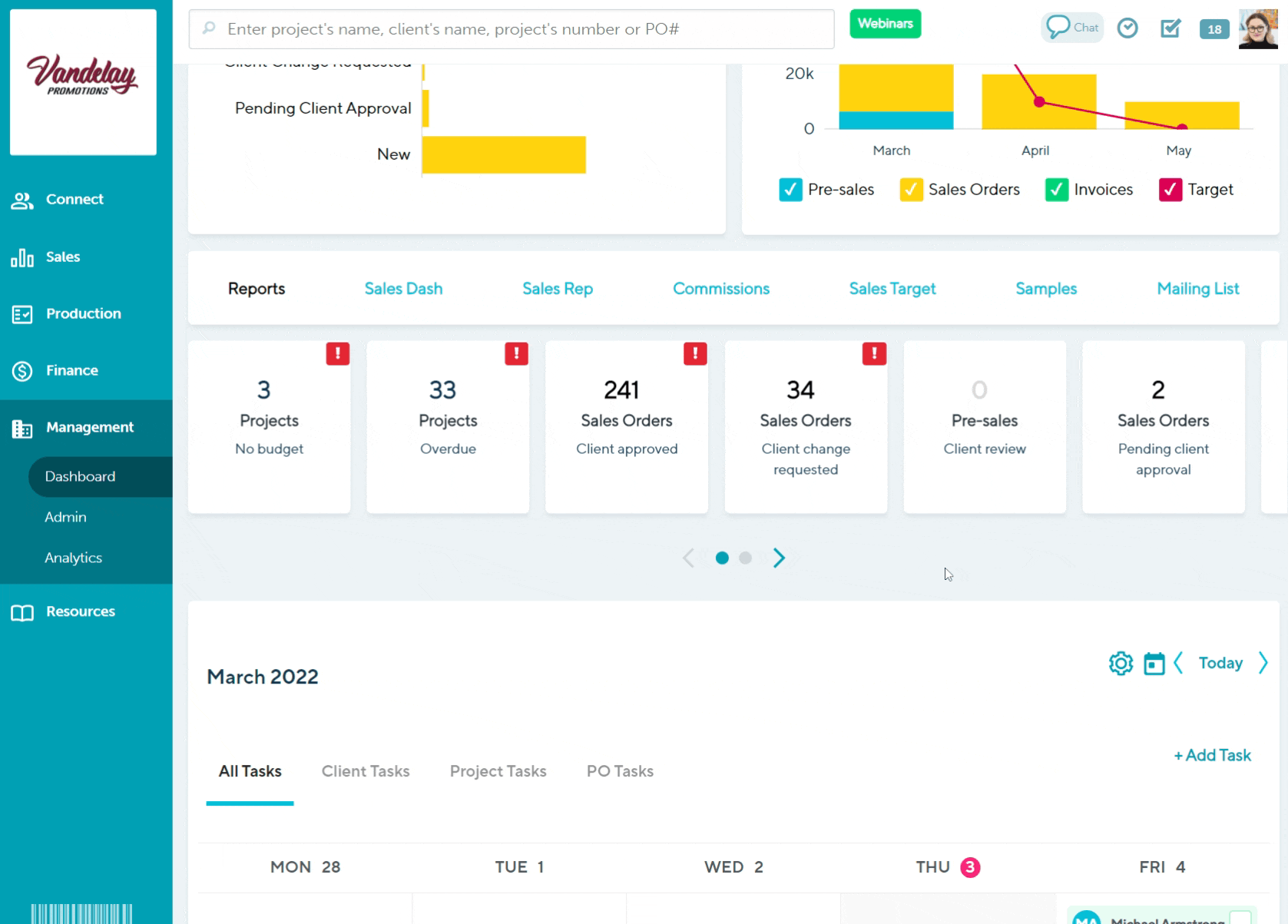Expand the Finance sidebar section
Viewport: 1288px width, 924px height.
(x=71, y=370)
